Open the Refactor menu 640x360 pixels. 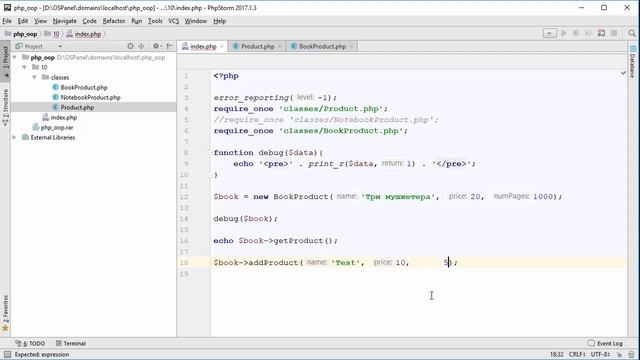(114, 21)
